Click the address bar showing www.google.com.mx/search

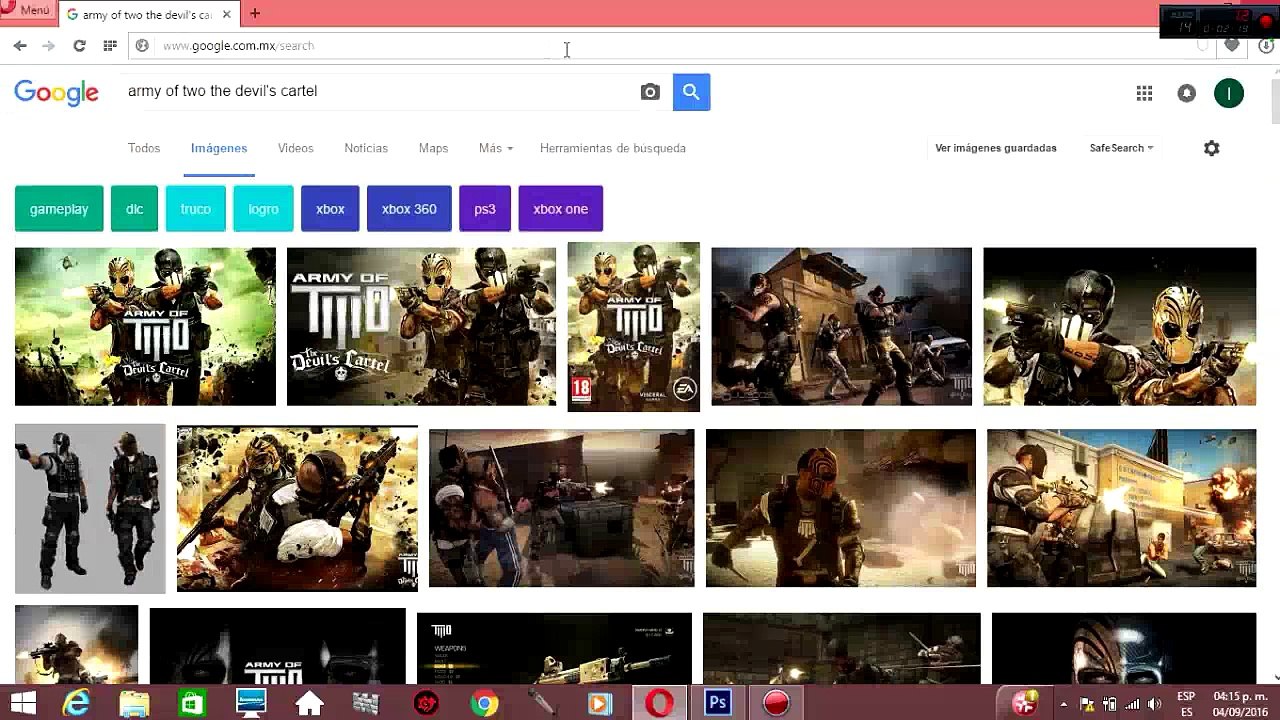660,46
